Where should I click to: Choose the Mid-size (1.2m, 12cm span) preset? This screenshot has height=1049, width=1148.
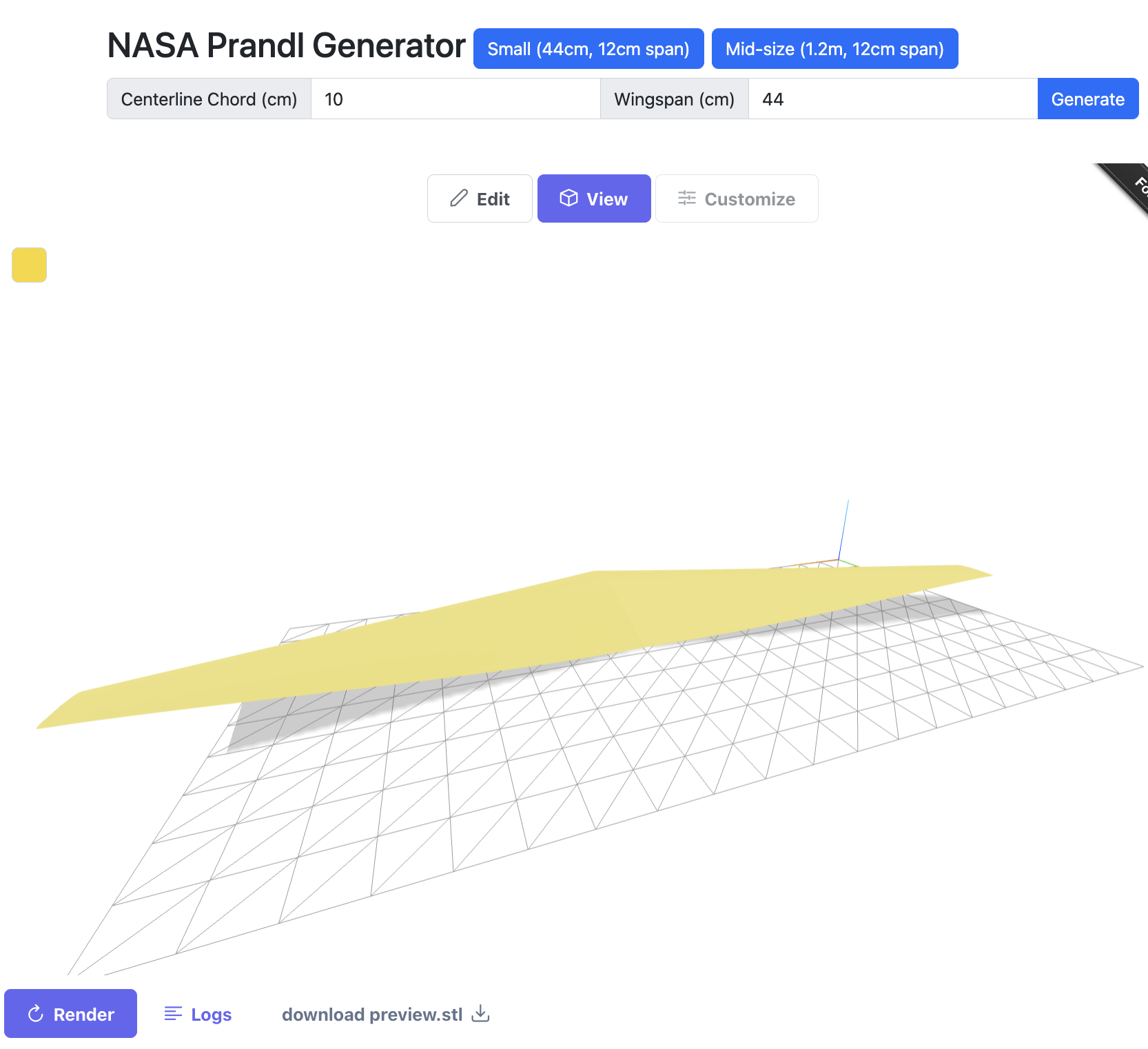(x=834, y=49)
